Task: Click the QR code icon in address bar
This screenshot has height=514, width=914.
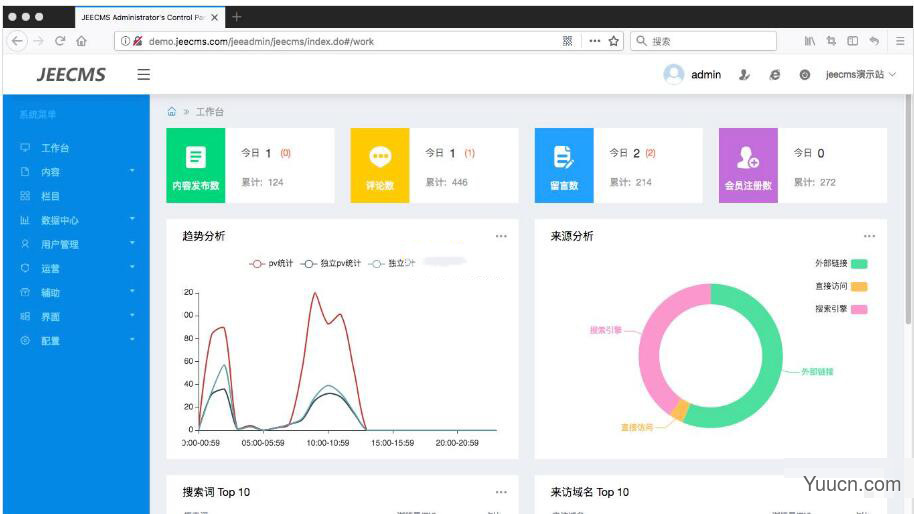Action: pyautogui.click(x=567, y=41)
